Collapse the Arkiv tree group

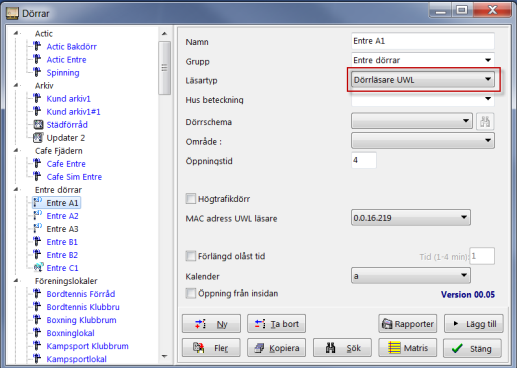pyautogui.click(x=16, y=85)
